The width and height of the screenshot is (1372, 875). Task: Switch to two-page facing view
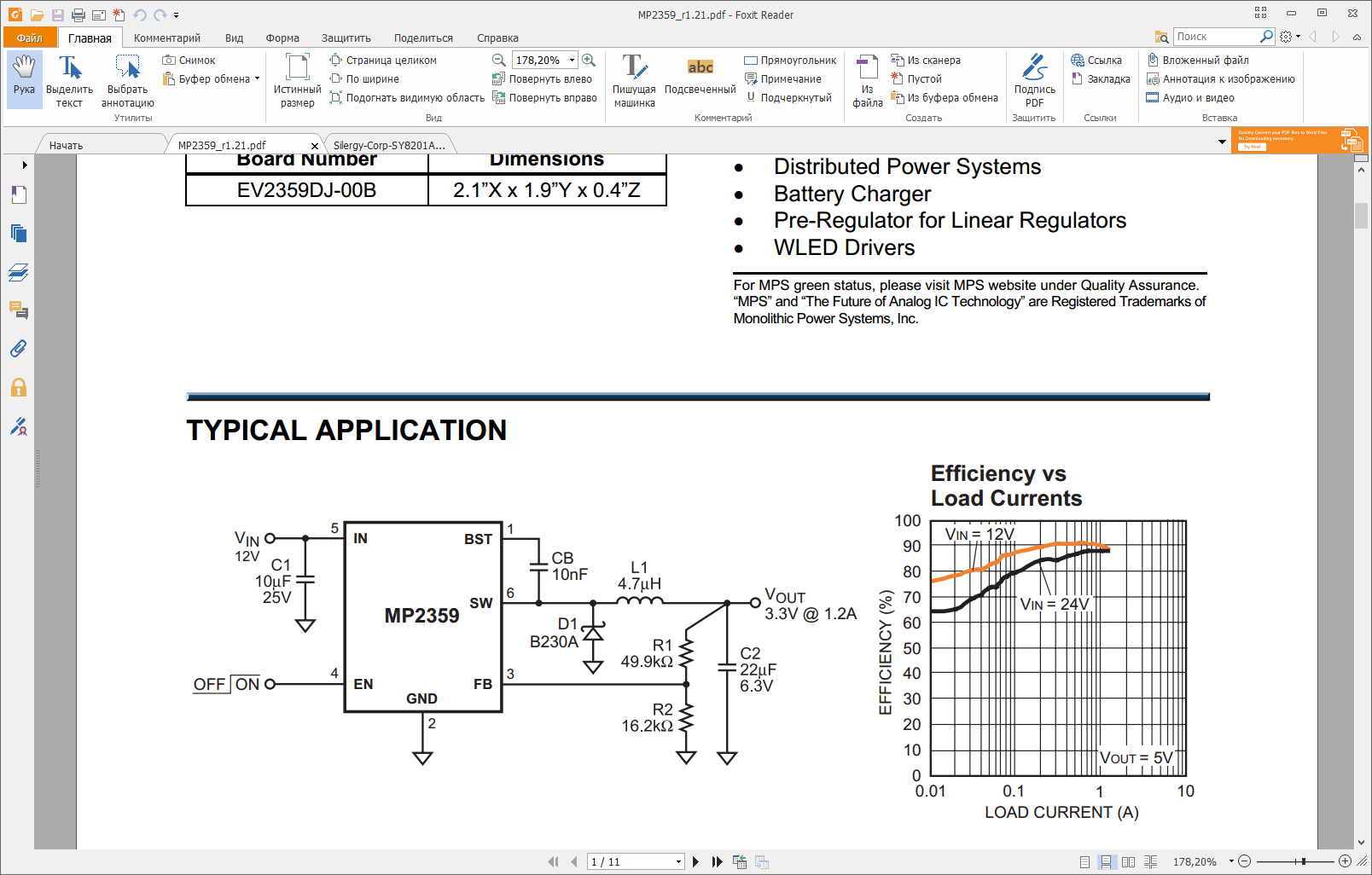pos(1128,862)
